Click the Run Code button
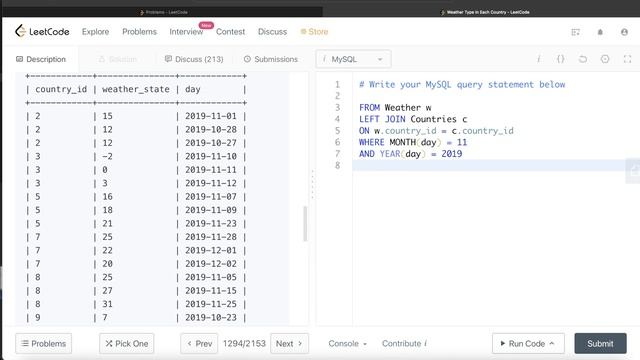Image resolution: width=640 pixels, height=360 pixels. (x=528, y=344)
